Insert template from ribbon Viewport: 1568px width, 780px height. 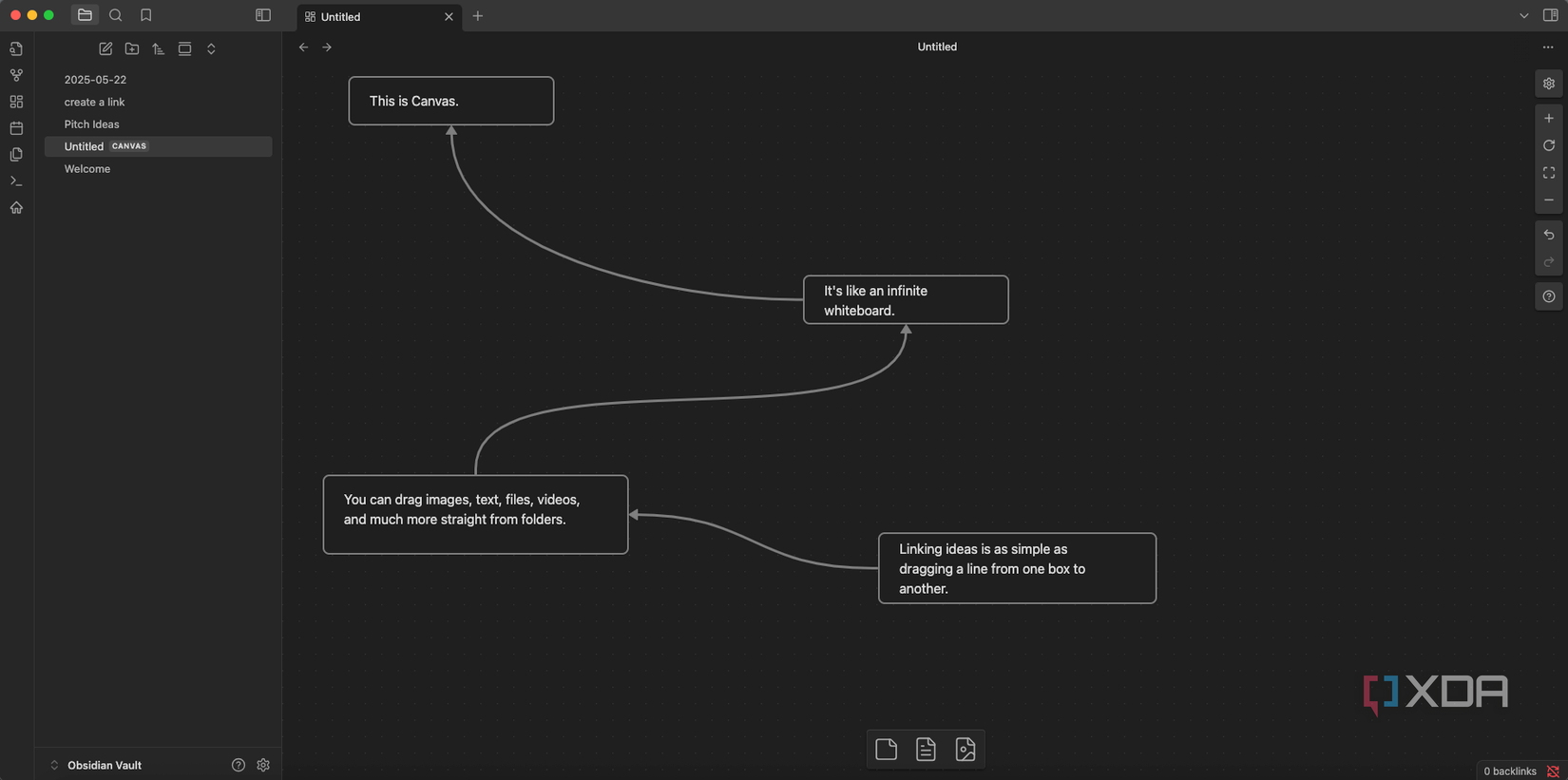tap(16, 155)
